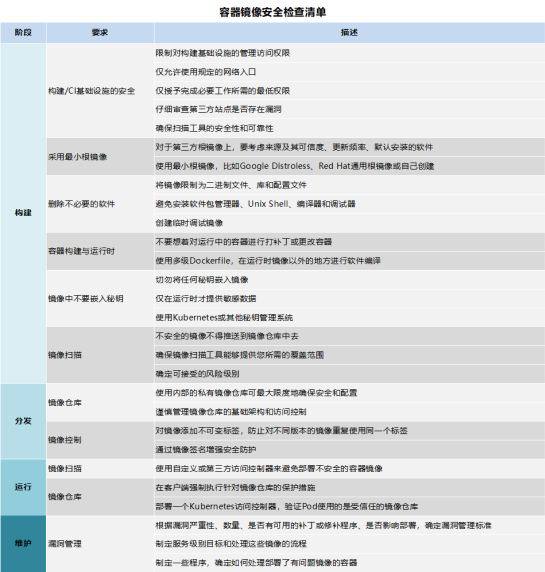Click the 要求 column header
The width and height of the screenshot is (545, 572).
[100, 33]
